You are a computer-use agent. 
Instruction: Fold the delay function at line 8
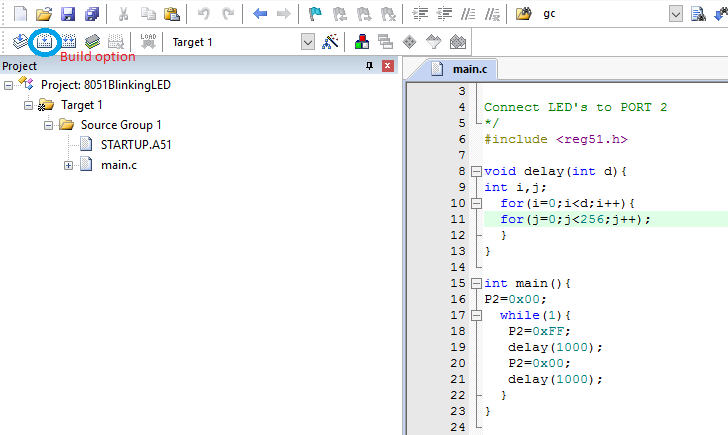pyautogui.click(x=476, y=172)
